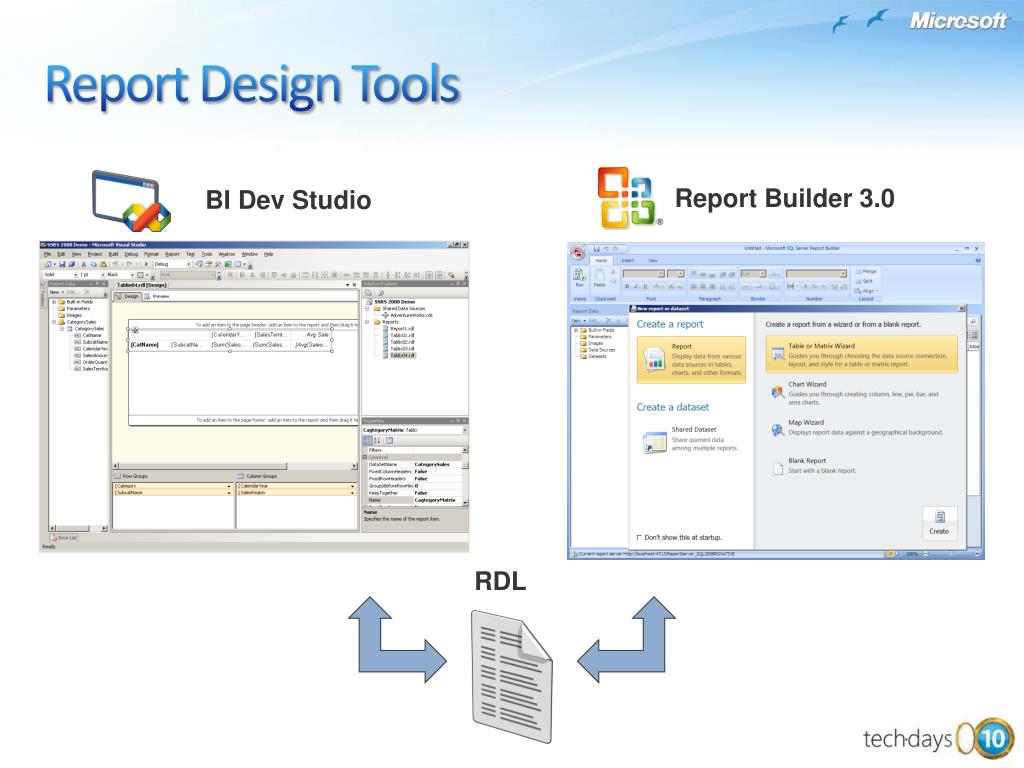Open the CategoryMatrix object dropdown in Properties
Image resolution: width=1024 pixels, height=768 pixels.
tap(465, 430)
